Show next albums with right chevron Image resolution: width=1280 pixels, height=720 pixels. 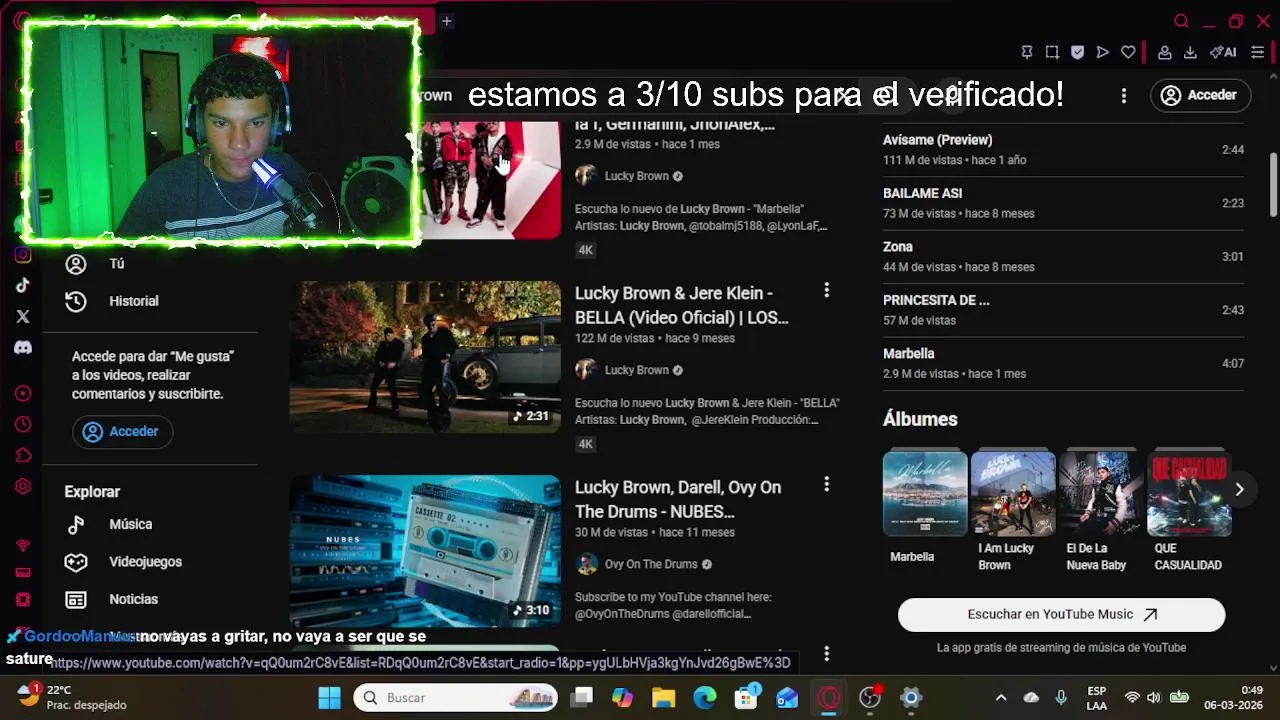1239,489
